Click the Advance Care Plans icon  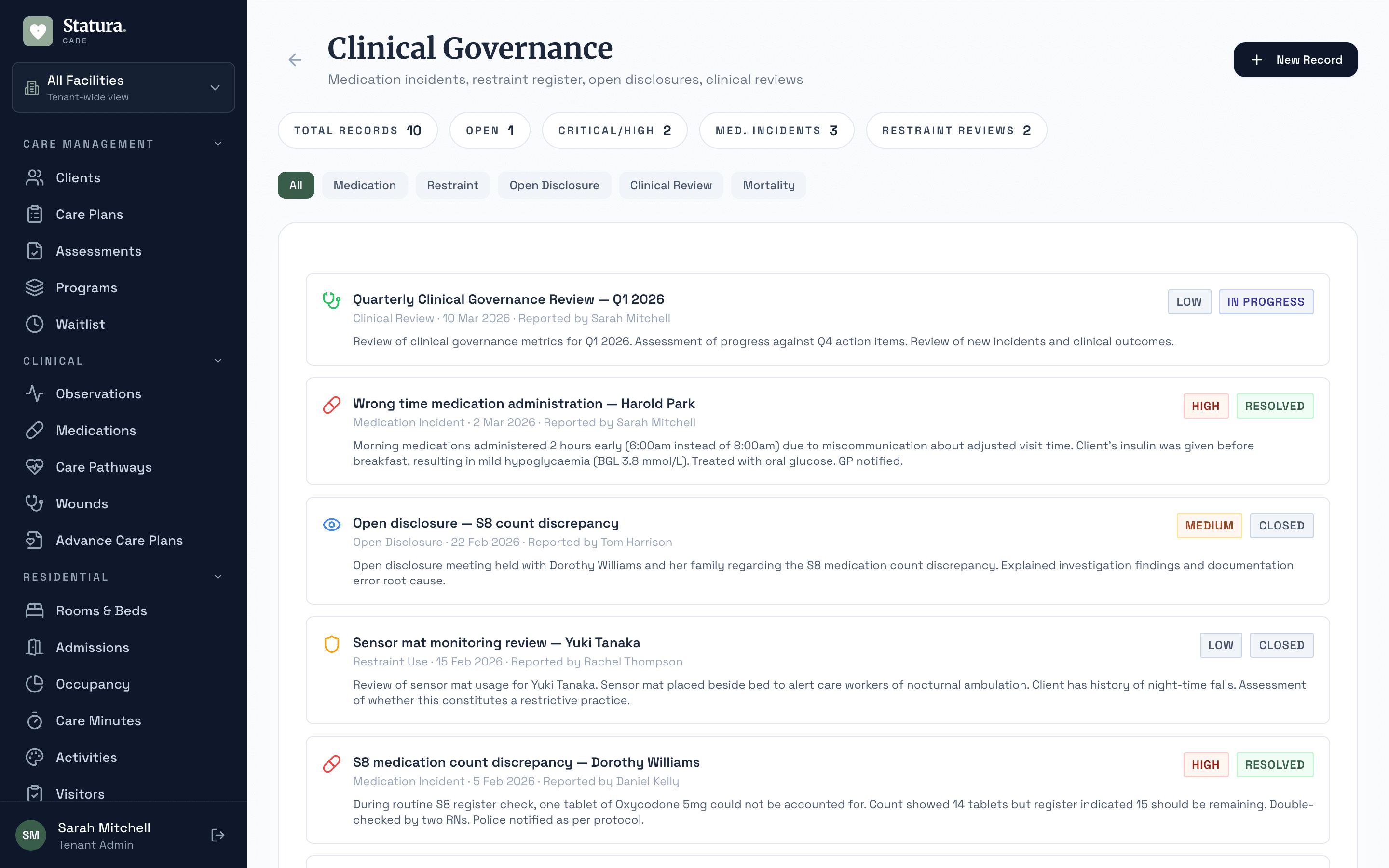(x=34, y=540)
